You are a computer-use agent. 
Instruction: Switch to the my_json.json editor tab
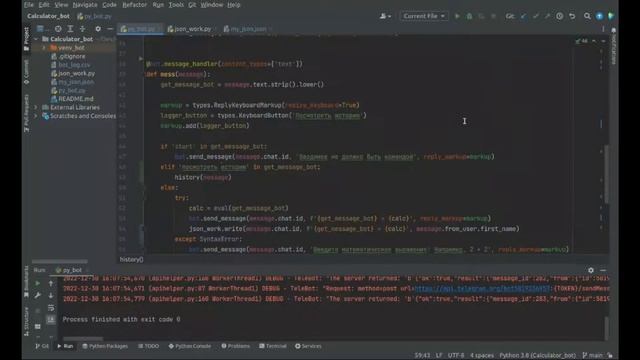coord(247,29)
